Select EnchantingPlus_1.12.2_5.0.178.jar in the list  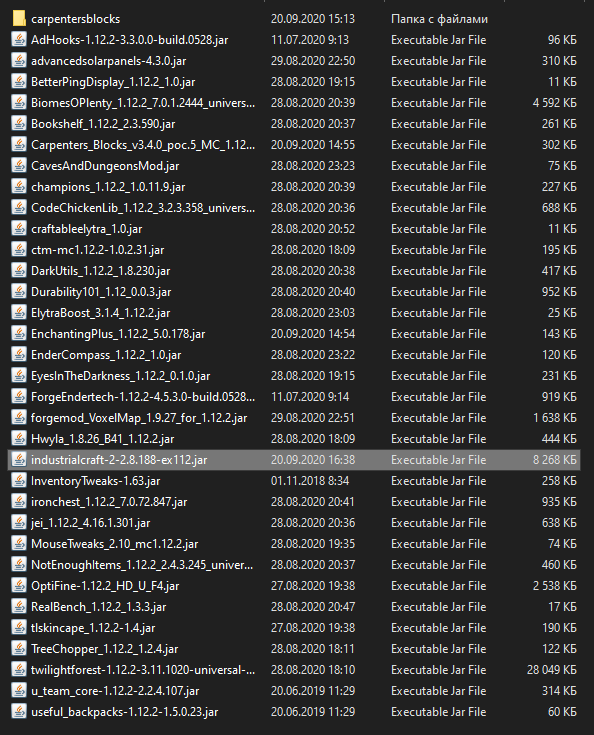pyautogui.click(x=118, y=334)
